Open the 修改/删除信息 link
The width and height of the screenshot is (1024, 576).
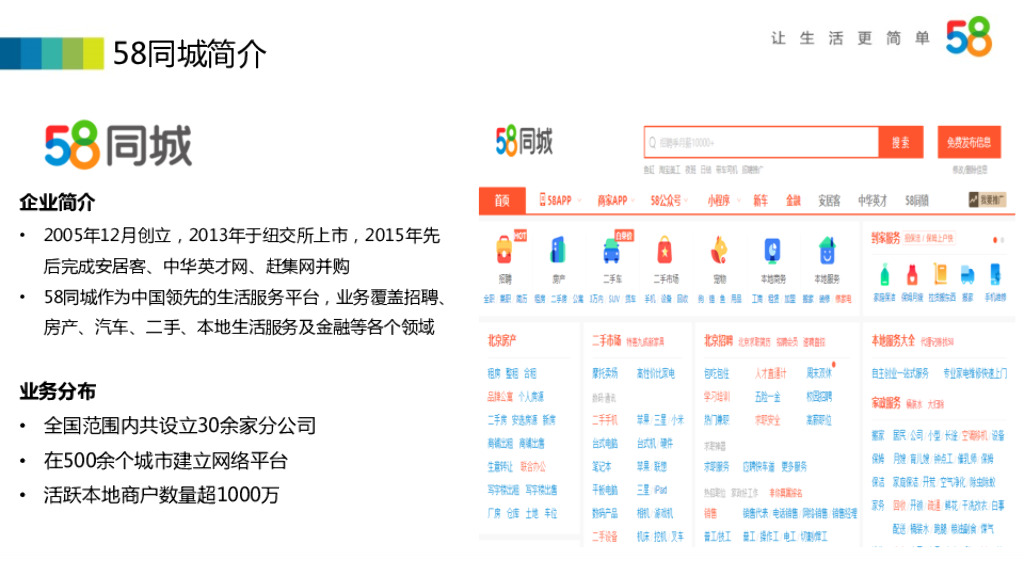point(969,170)
